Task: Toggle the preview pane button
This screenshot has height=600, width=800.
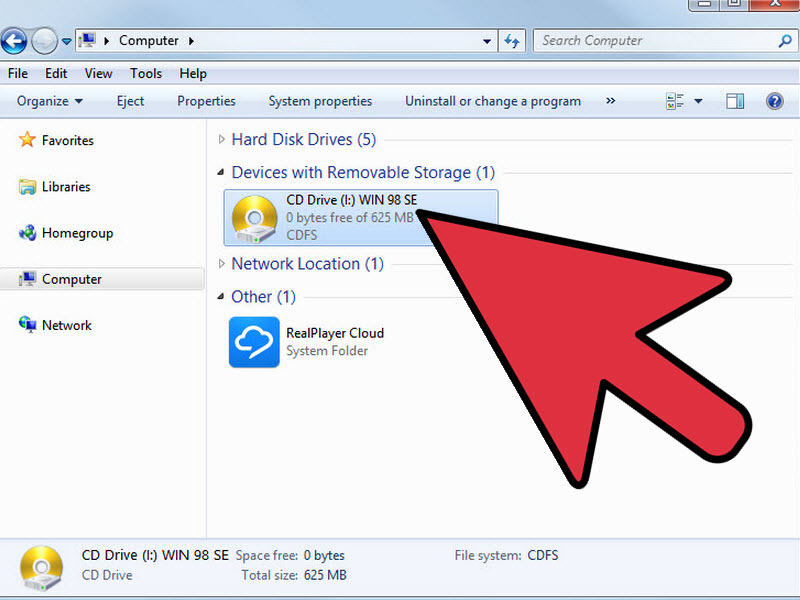Action: click(x=735, y=101)
